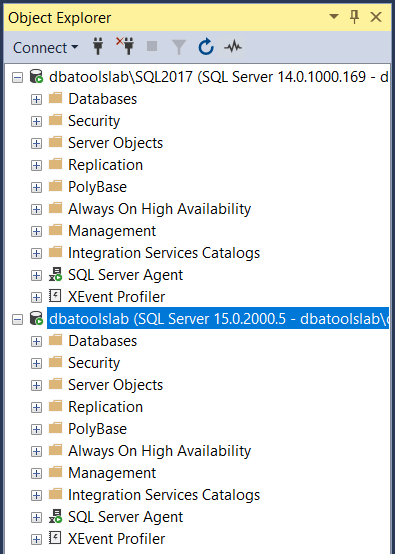Expand Integration Services Catalogs under 15.0.2000.5 server

pyautogui.click(x=36, y=495)
